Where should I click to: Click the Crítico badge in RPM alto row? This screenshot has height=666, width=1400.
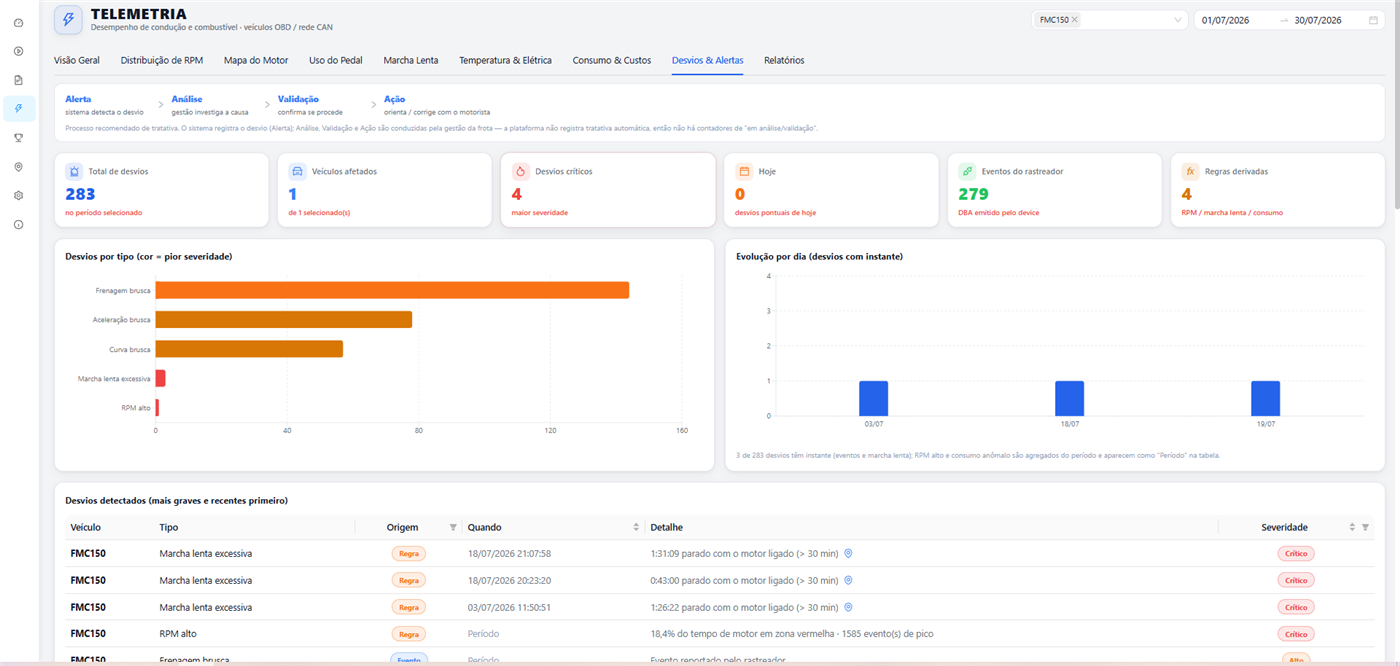(x=1296, y=634)
